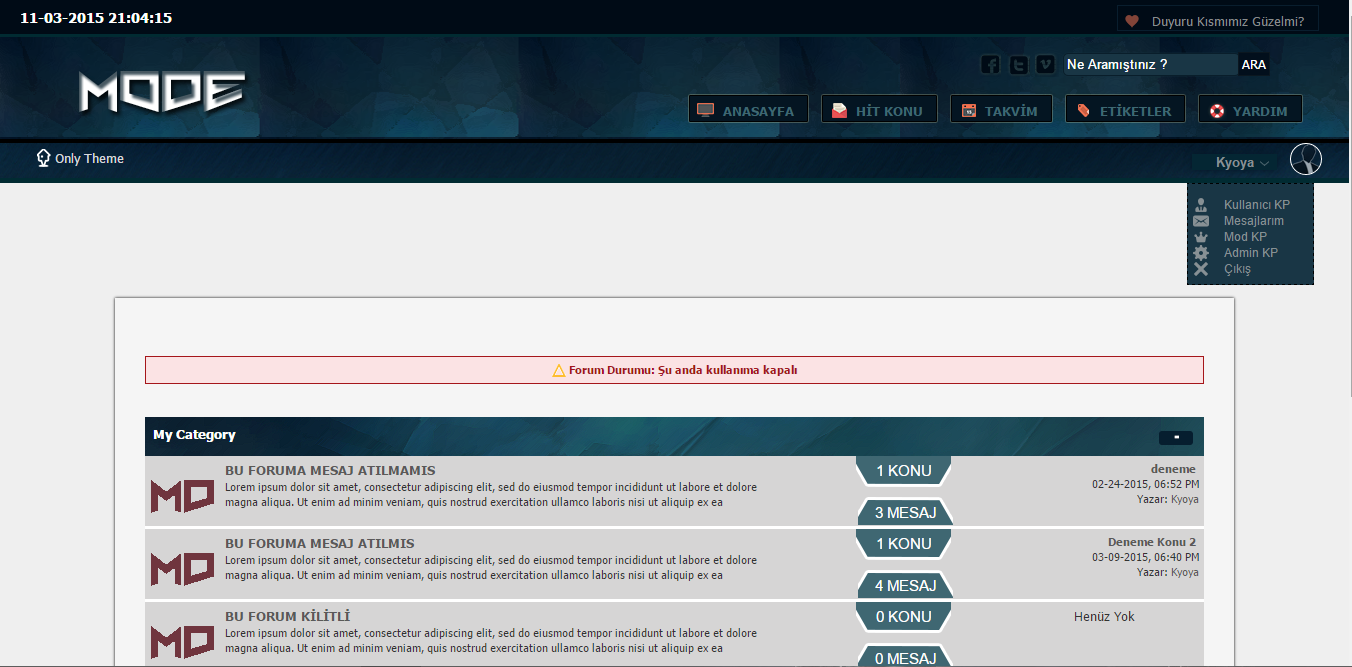
Task: Click the forum icon beside BU FORUM KİLİTLİ
Action: pos(182,641)
